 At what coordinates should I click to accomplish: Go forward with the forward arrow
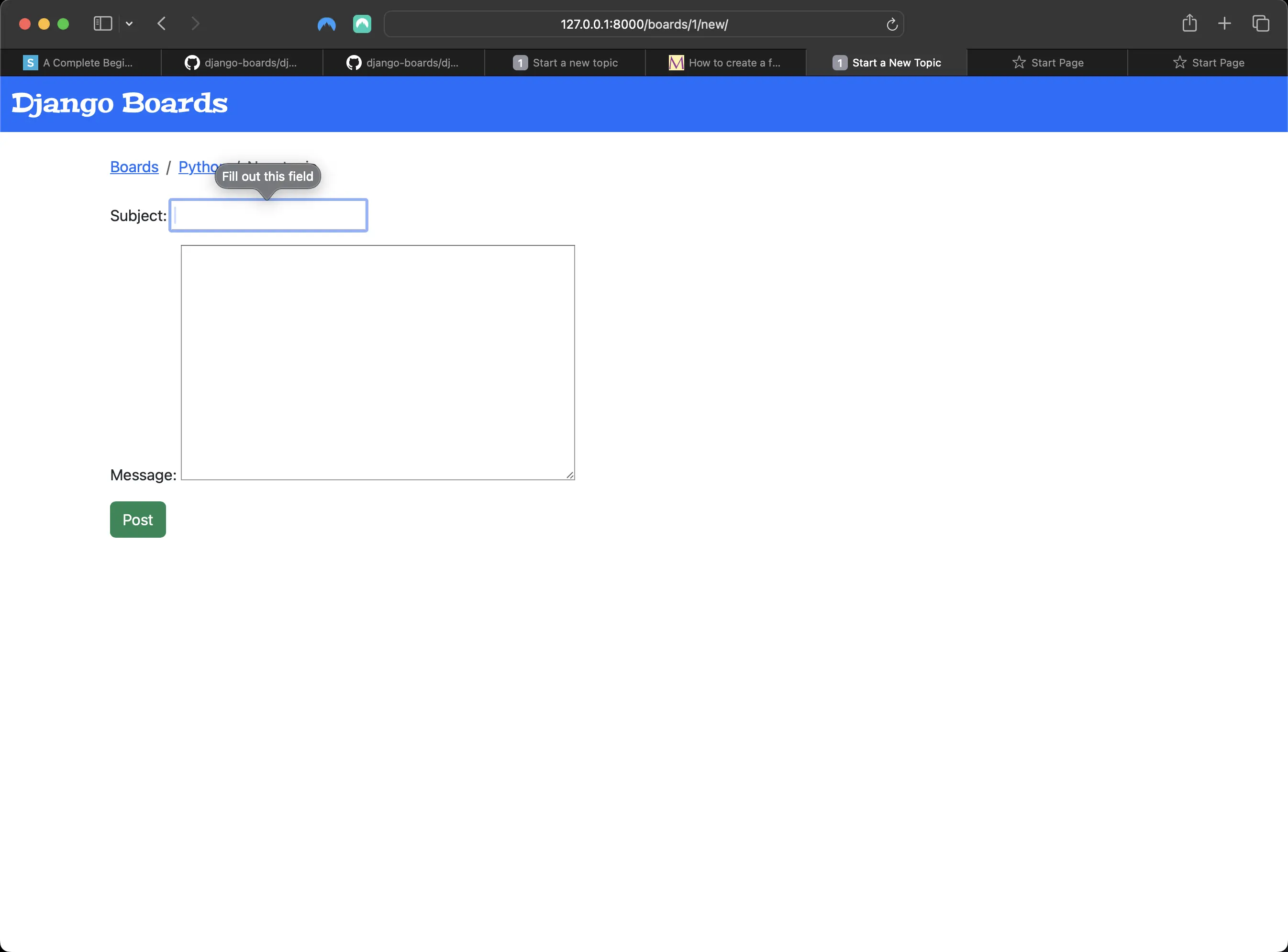click(195, 23)
